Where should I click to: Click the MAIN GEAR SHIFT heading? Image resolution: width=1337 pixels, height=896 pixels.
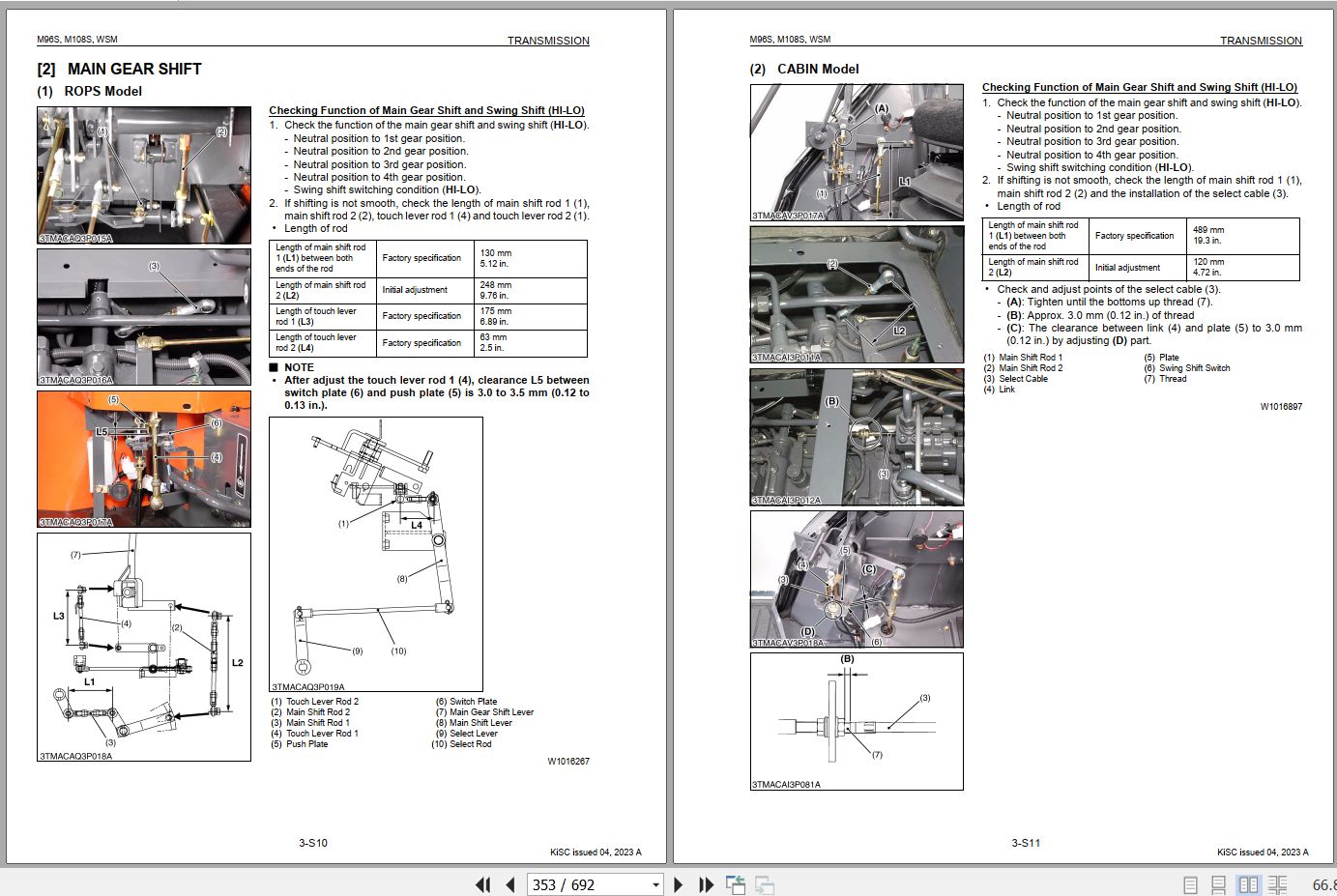coord(119,69)
